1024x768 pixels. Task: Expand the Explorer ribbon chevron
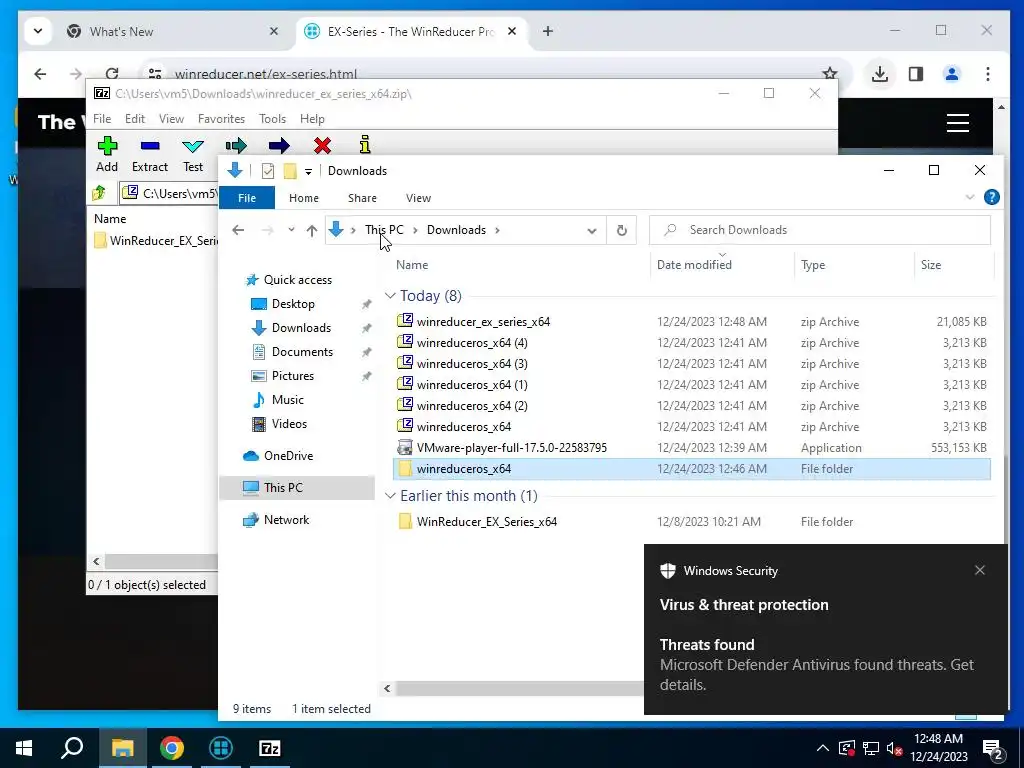click(970, 197)
